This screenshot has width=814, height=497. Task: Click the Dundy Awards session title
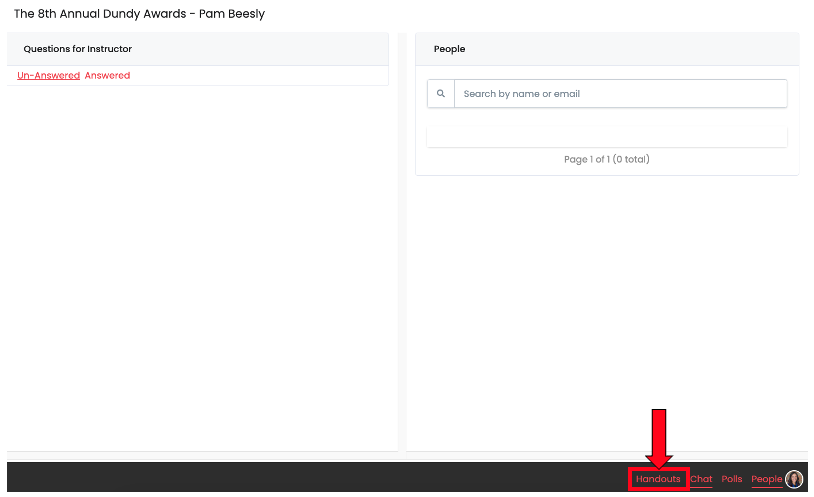139,14
